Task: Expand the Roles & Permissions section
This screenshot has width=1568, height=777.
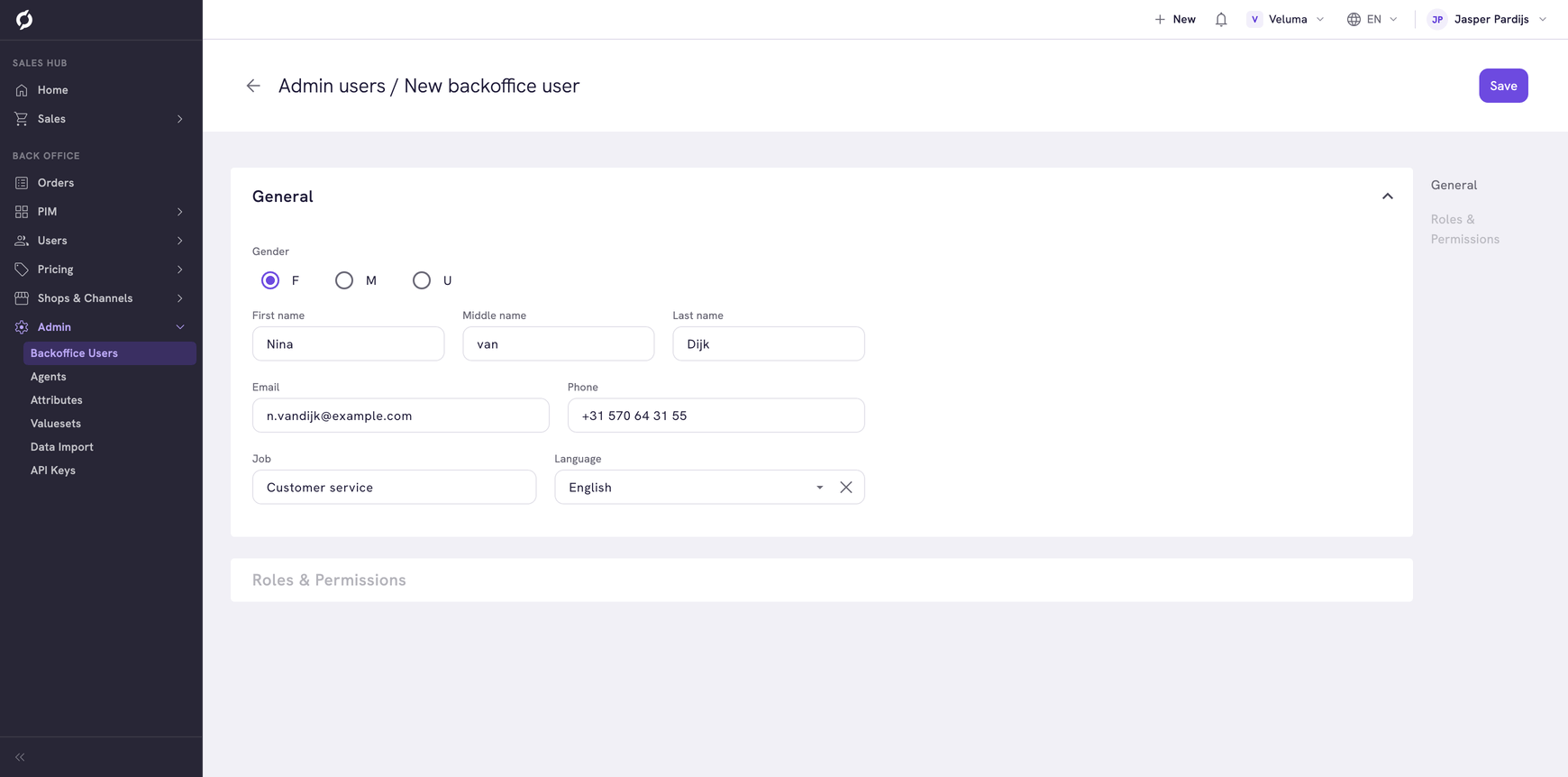Action: pos(821,580)
